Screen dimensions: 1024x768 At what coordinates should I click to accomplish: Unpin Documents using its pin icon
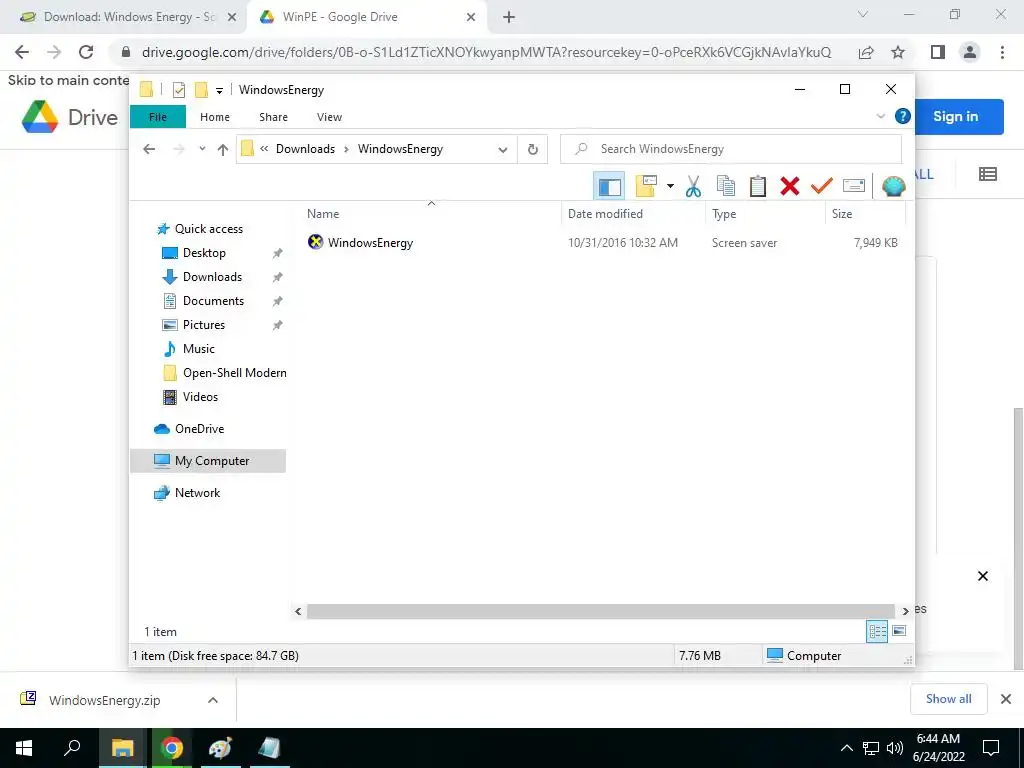pyautogui.click(x=278, y=301)
